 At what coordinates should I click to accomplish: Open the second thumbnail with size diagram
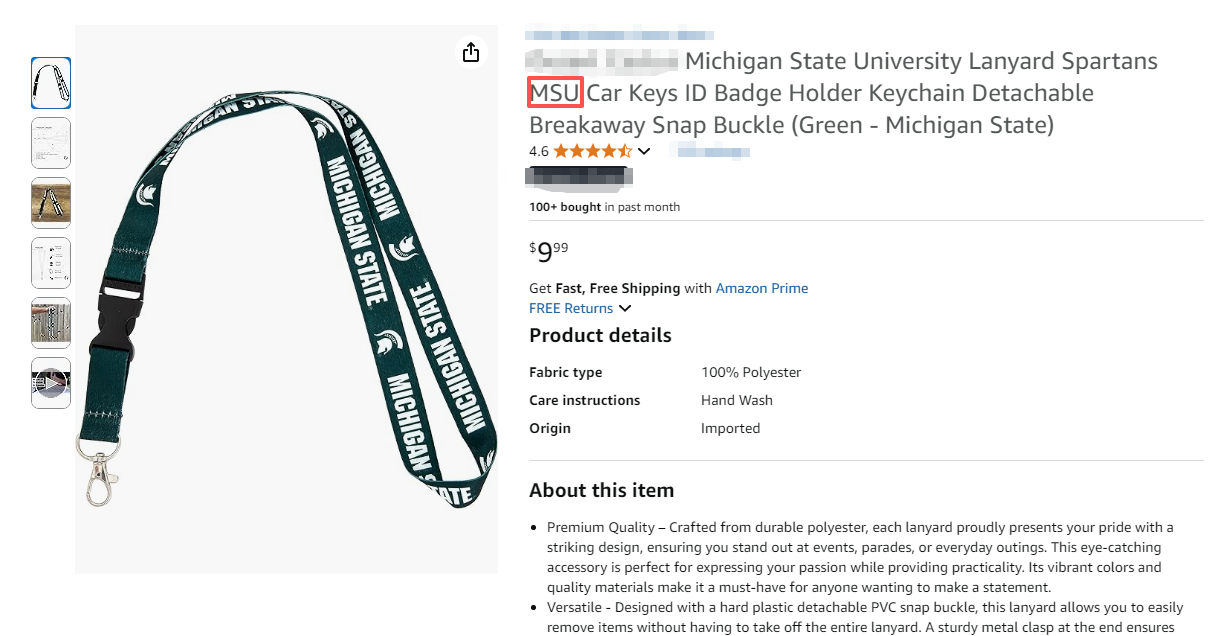(x=51, y=143)
